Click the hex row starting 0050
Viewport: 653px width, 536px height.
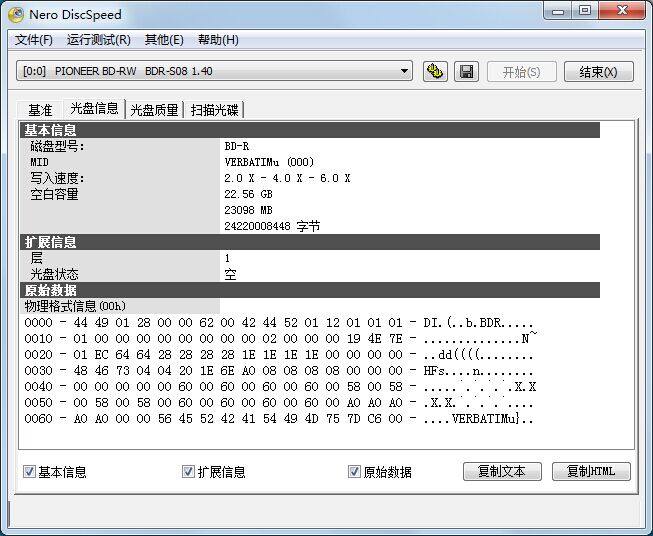(x=279, y=402)
